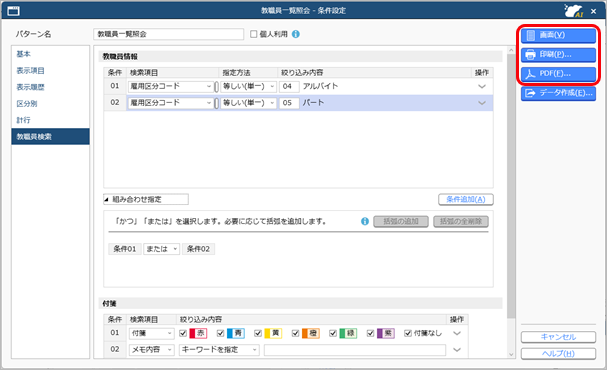Screen dimensions: 607x370
Task: Click the yellow 黄 color swatch
Action: point(273,333)
